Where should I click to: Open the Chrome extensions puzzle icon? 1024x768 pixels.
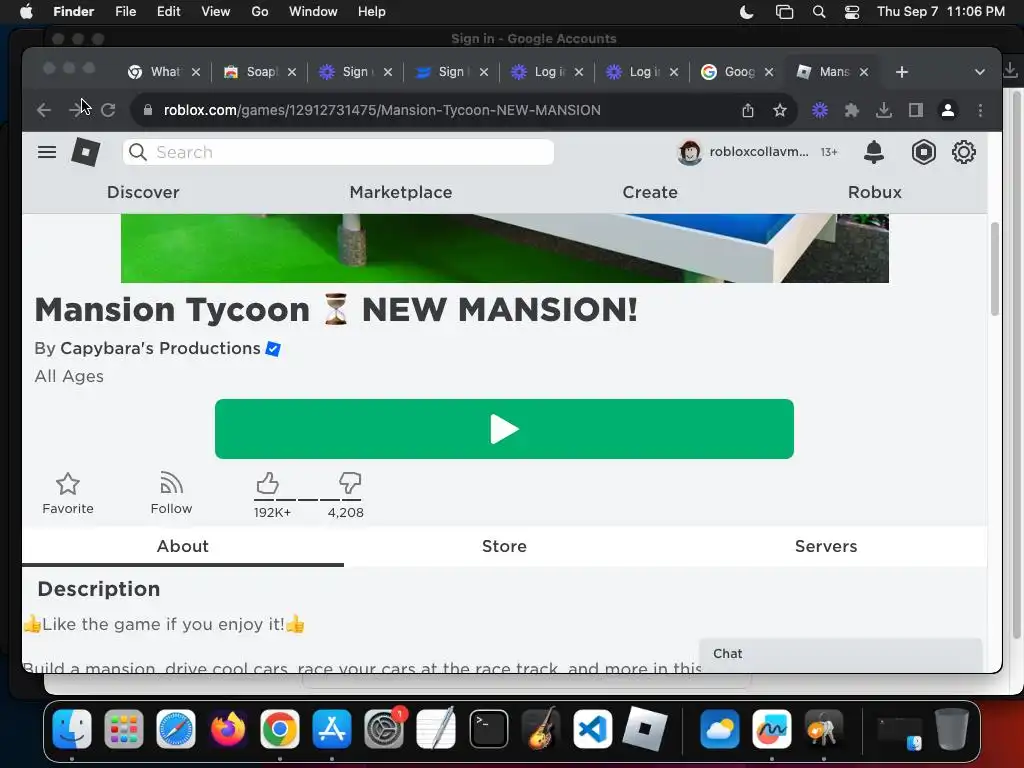(852, 110)
